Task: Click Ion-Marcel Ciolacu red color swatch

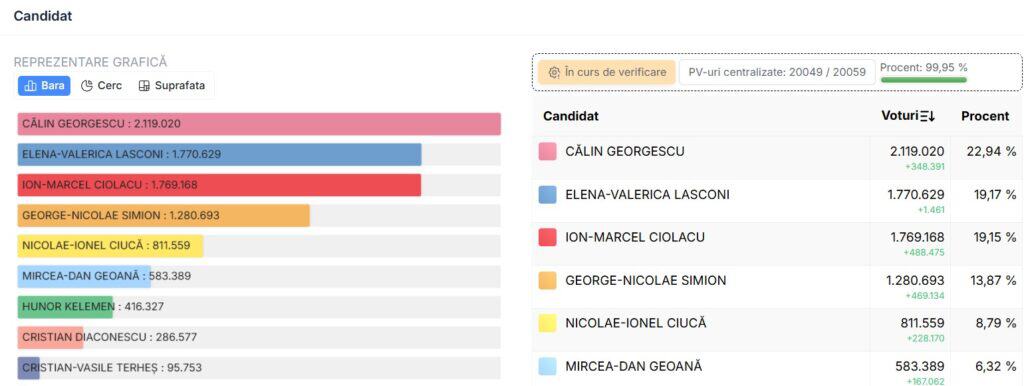Action: coord(547,237)
